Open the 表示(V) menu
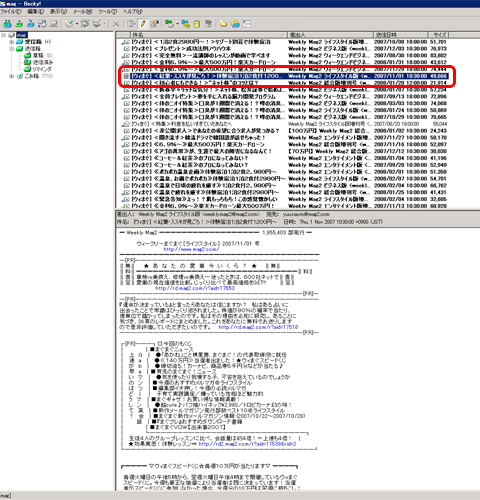The image size is (480, 500). click(x=58, y=12)
